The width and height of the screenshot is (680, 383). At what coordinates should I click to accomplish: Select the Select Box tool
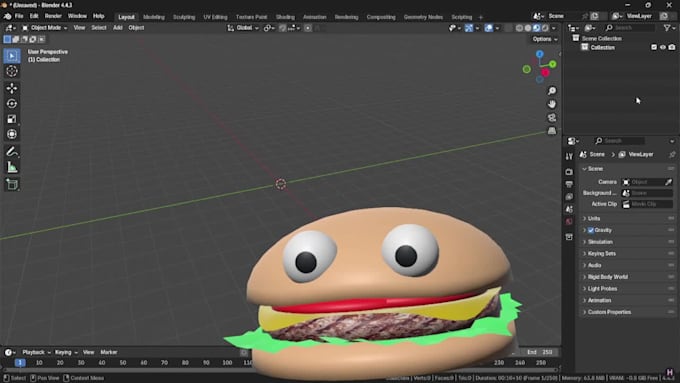[x=12, y=56]
